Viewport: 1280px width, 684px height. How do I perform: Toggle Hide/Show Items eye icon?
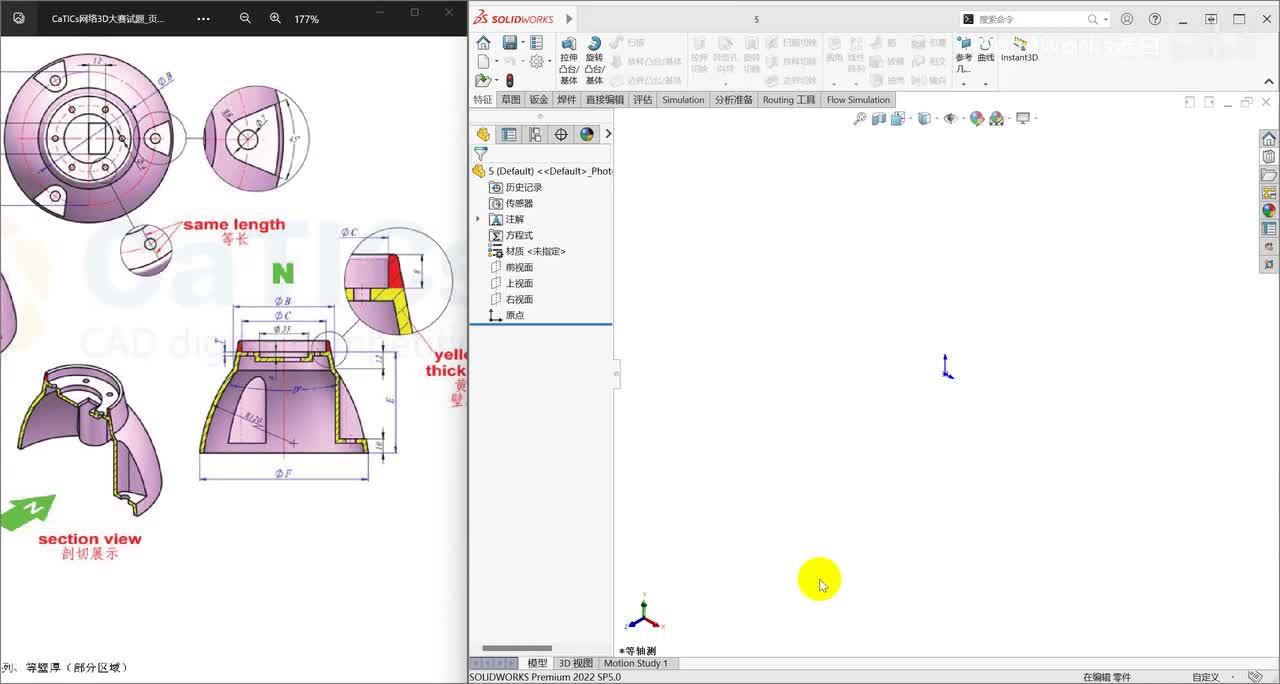(950, 118)
